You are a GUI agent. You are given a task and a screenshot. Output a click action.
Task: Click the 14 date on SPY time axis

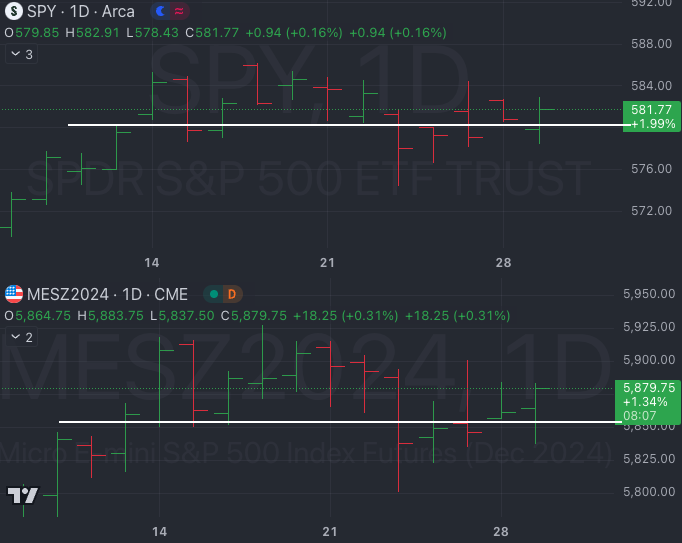(152, 262)
